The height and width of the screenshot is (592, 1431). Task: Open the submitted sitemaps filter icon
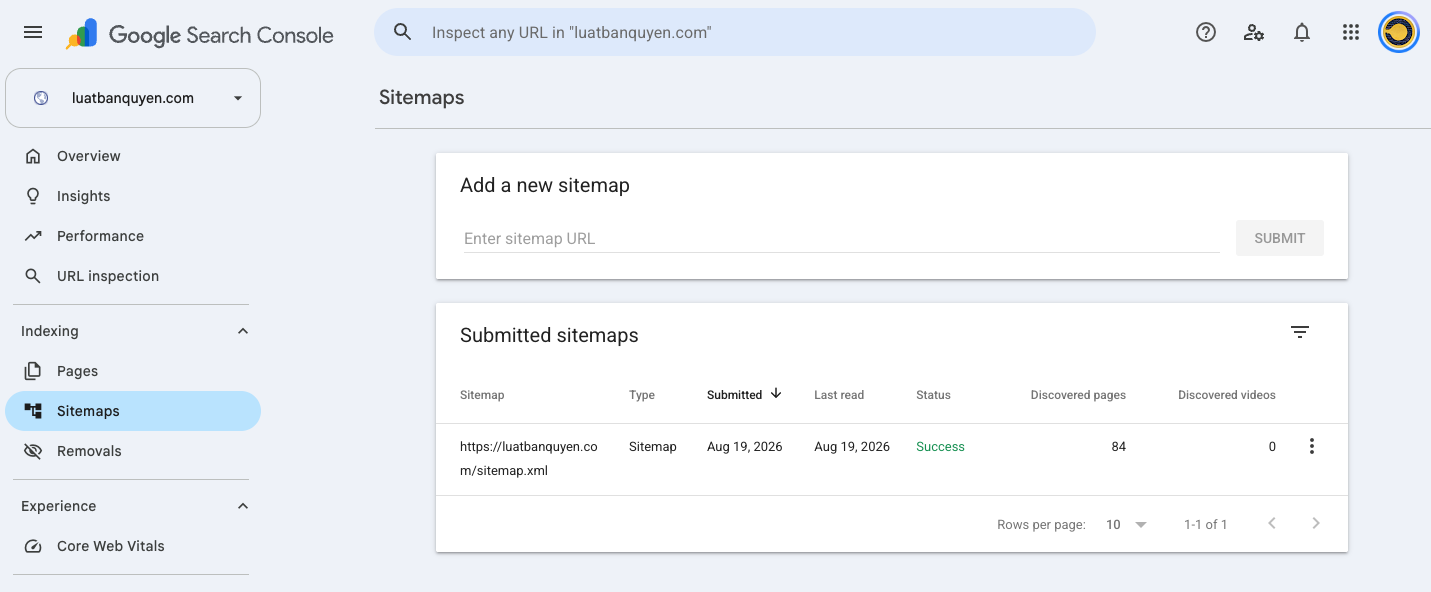coord(1300,332)
